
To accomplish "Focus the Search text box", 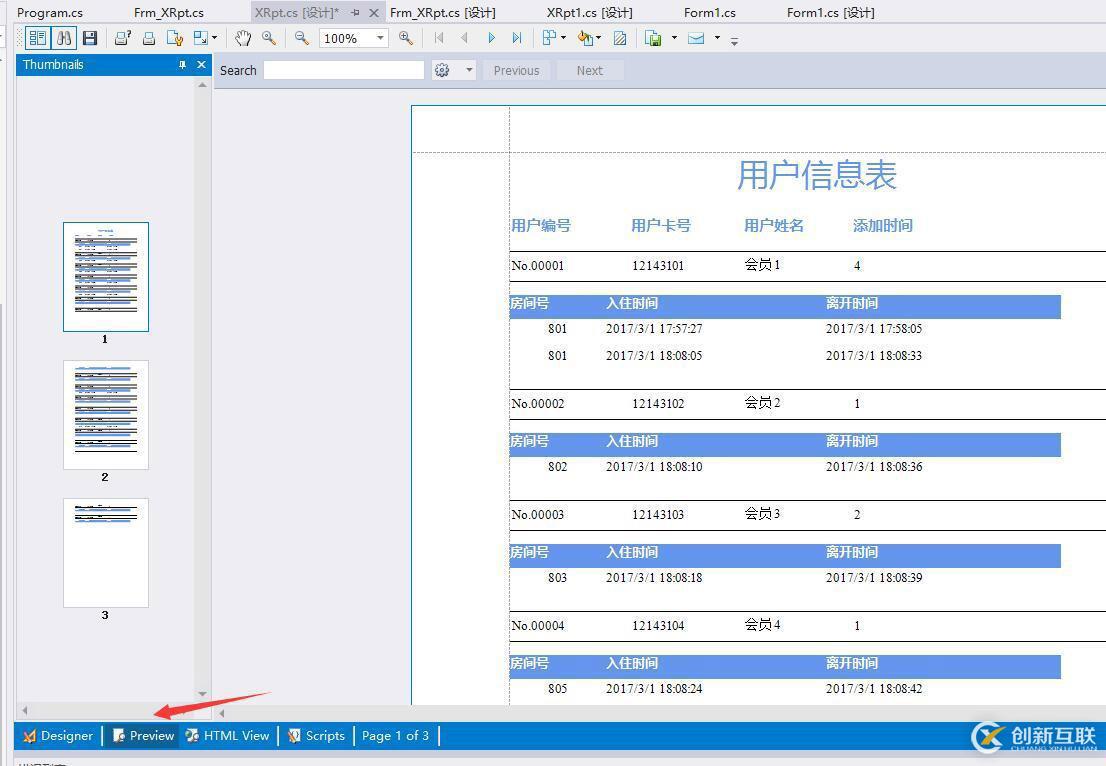I will point(344,71).
